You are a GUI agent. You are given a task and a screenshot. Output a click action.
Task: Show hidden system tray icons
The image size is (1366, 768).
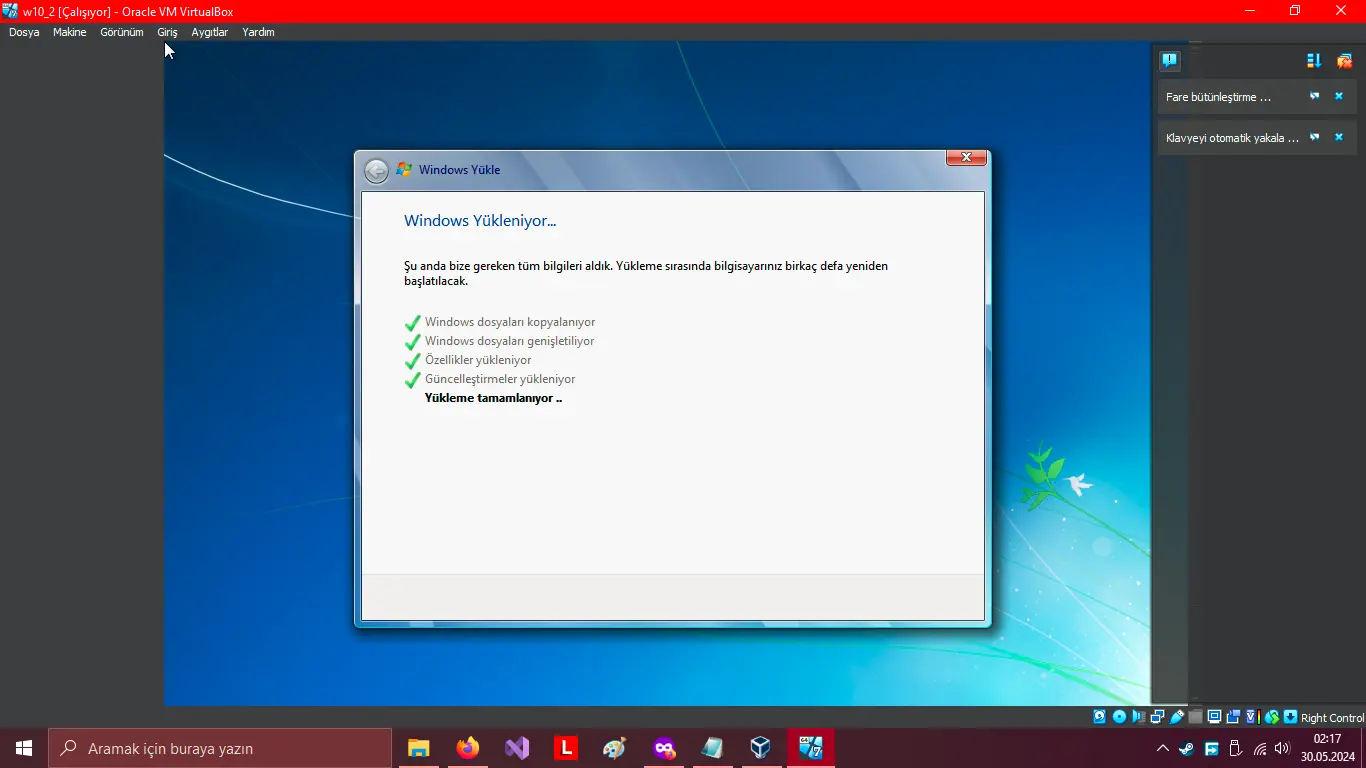[1162, 748]
